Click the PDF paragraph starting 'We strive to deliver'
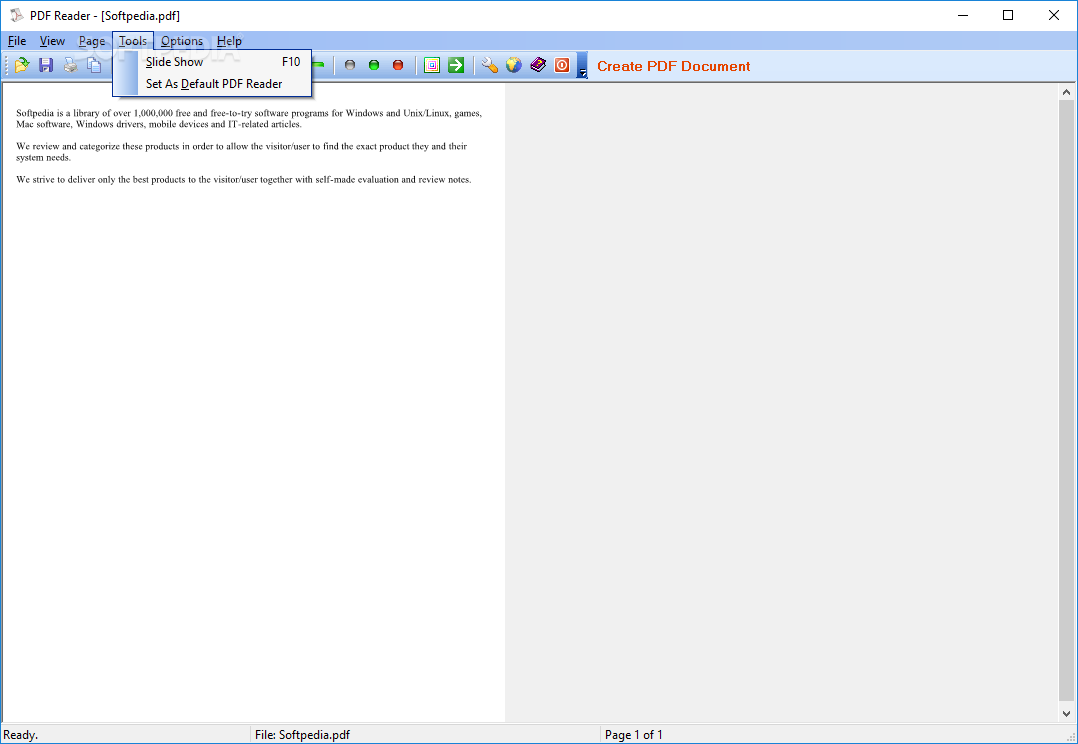Image resolution: width=1078 pixels, height=744 pixels. point(243,179)
